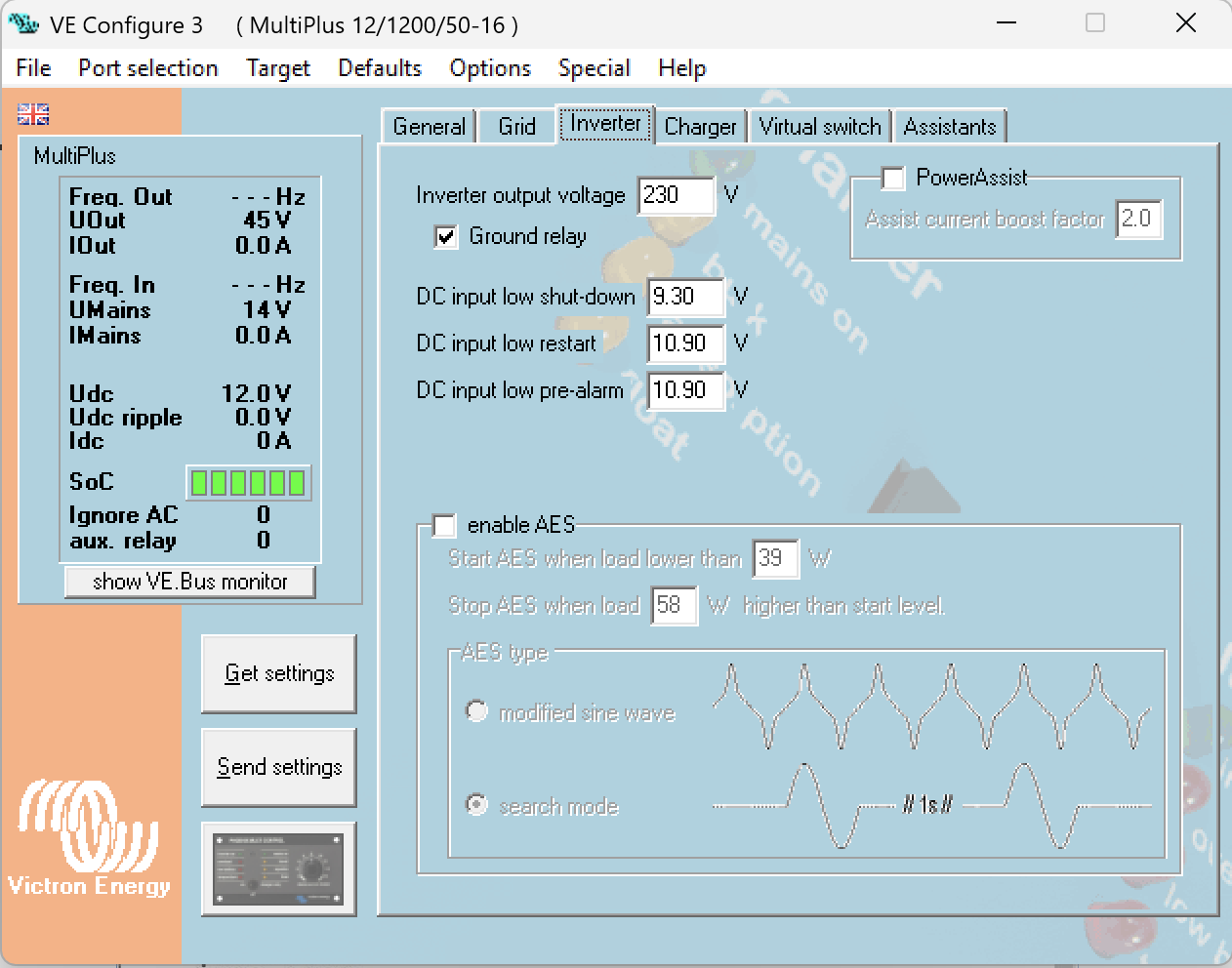Screen dimensions: 1232x968
Task: Select the Inverter tab
Action: [x=605, y=124]
